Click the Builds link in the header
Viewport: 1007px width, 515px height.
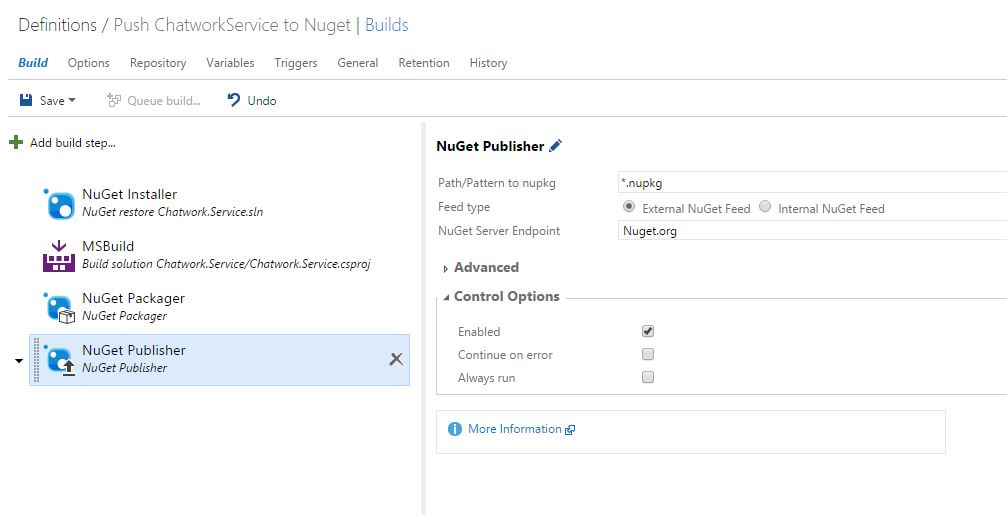pos(387,25)
